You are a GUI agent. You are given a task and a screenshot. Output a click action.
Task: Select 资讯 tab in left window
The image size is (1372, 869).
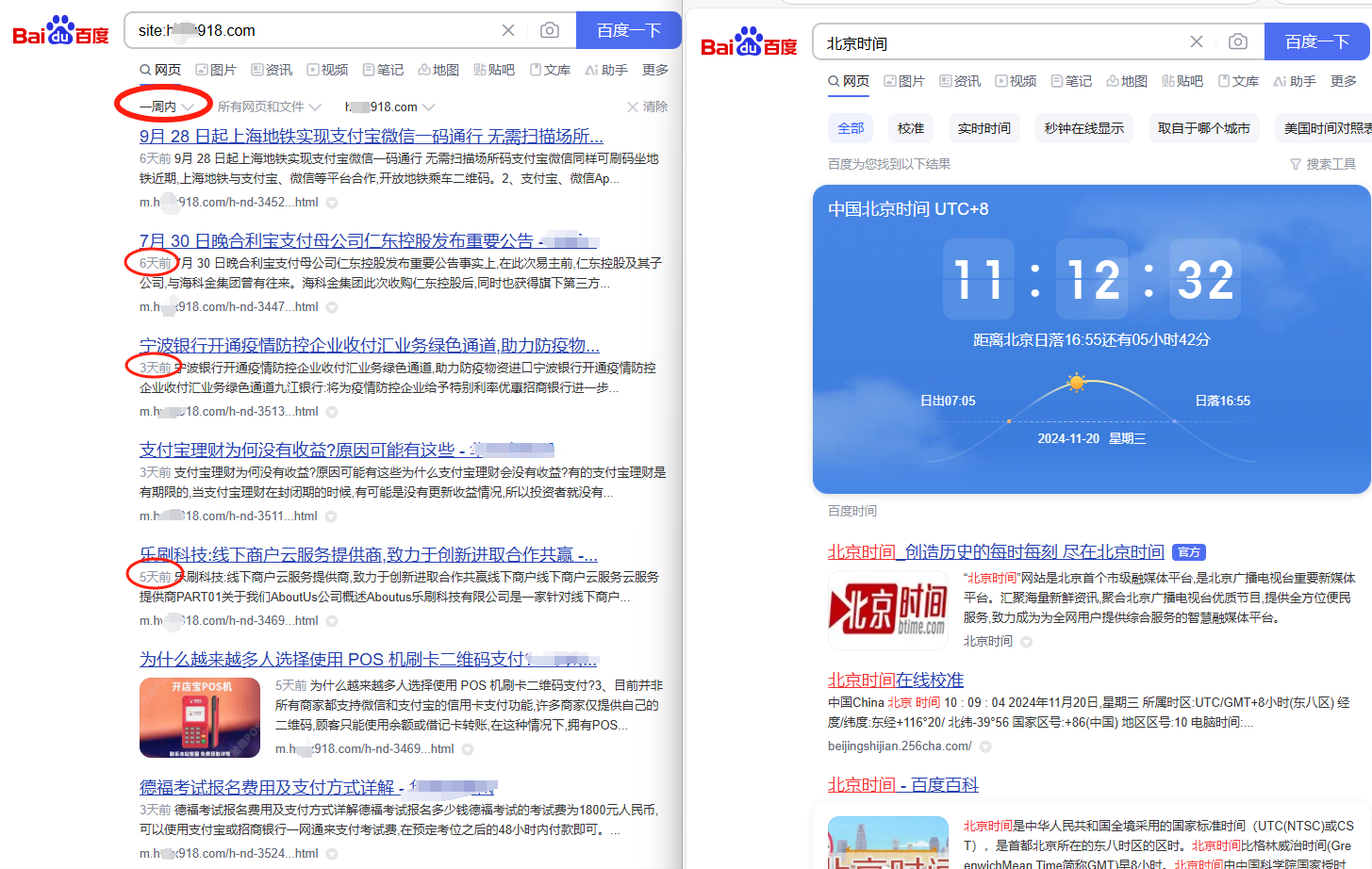click(x=272, y=70)
